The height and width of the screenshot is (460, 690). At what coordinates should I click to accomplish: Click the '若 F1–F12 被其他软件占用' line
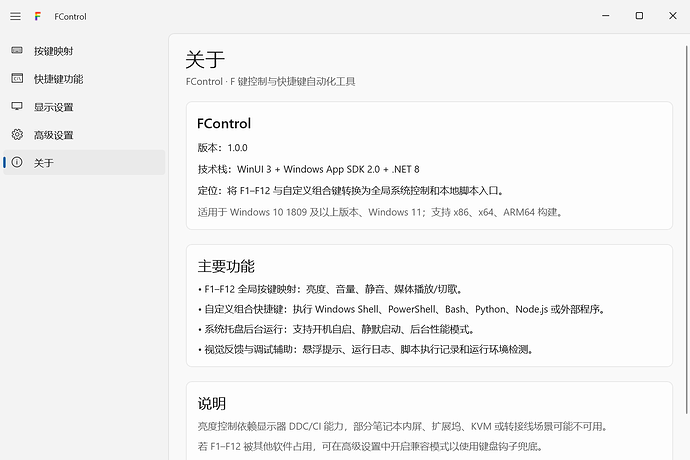(x=370, y=446)
